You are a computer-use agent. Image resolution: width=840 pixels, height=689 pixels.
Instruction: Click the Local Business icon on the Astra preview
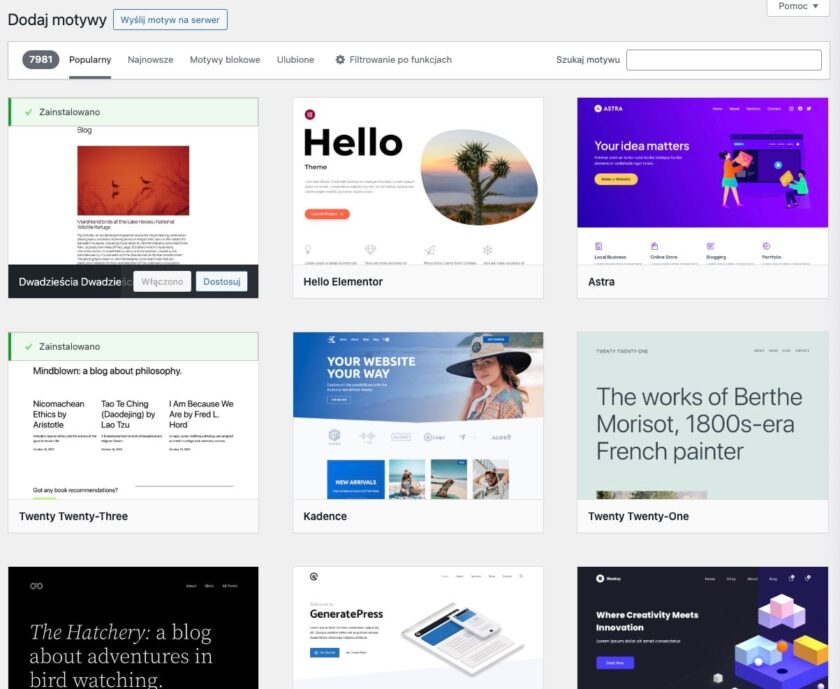598,244
